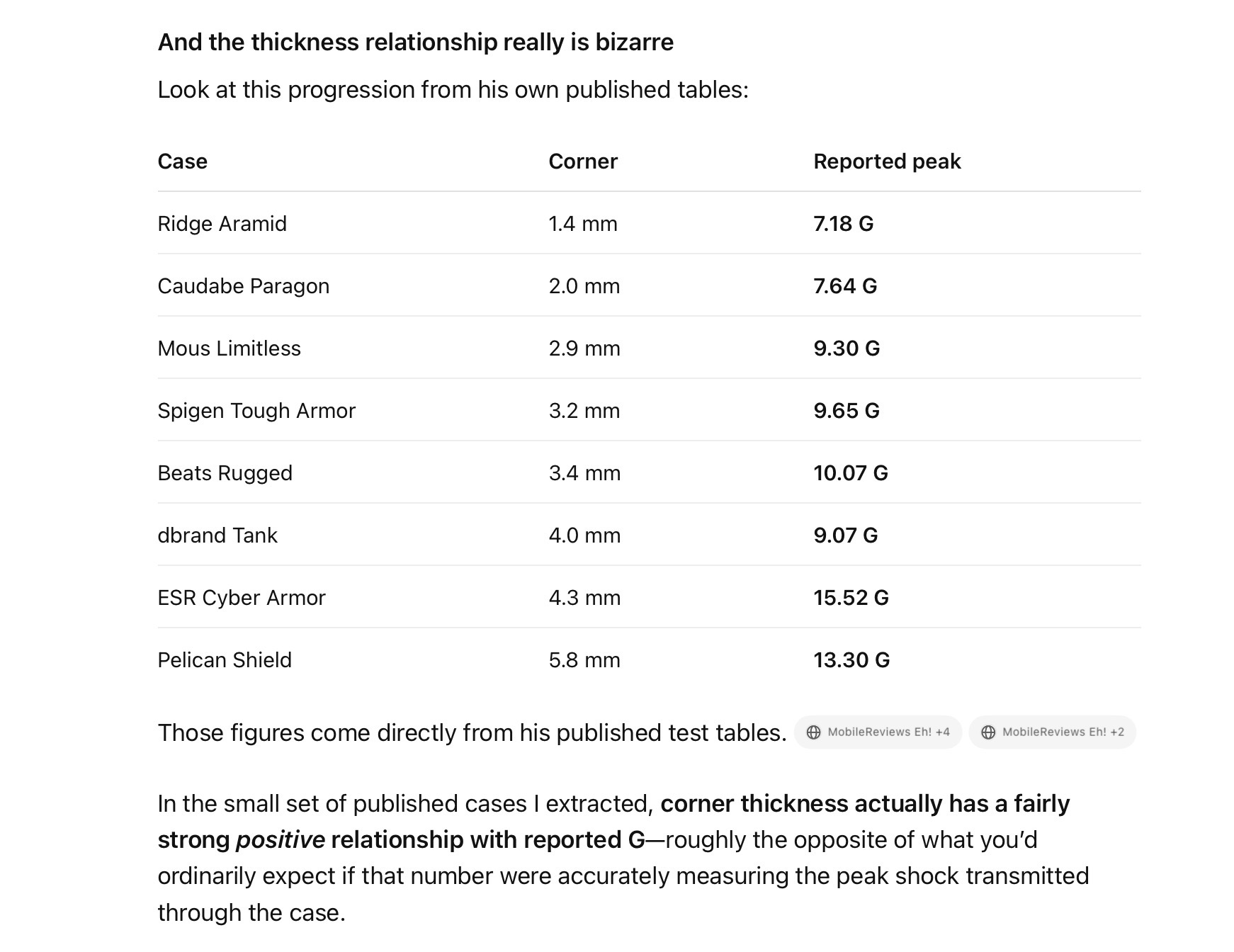The width and height of the screenshot is (1234, 952).
Task: Click the Case column header
Action: click(x=183, y=161)
